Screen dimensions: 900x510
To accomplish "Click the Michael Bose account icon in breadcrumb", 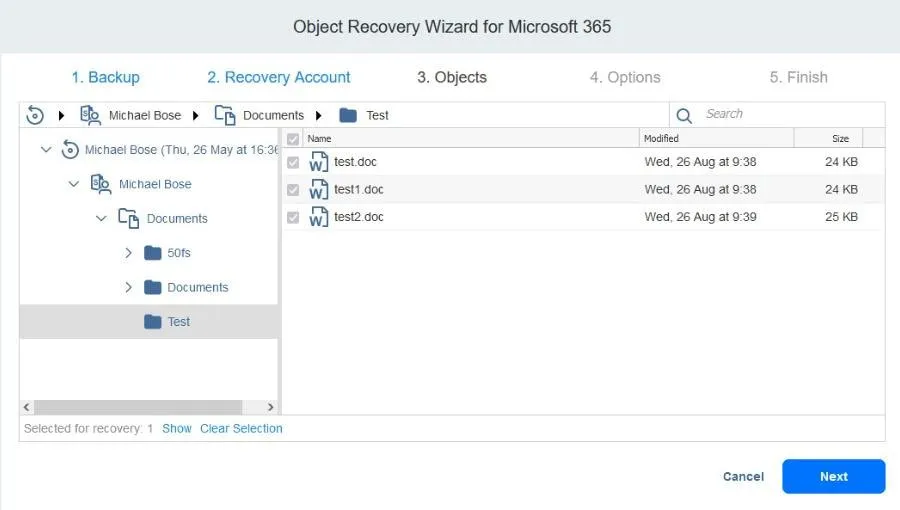I will coord(91,115).
